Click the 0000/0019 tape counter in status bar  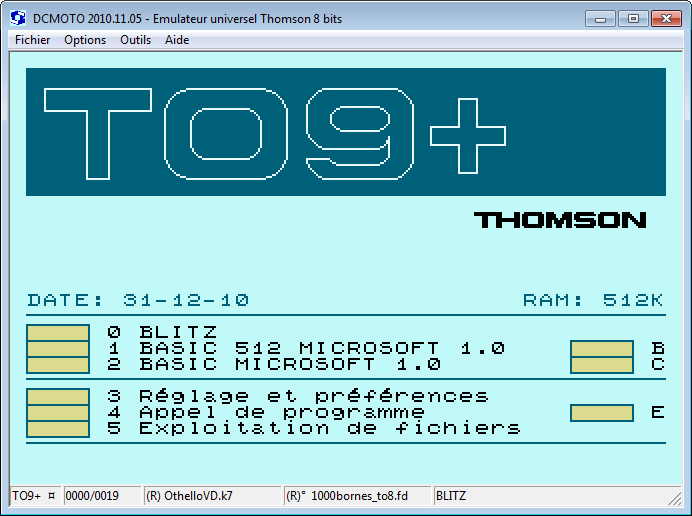point(102,496)
